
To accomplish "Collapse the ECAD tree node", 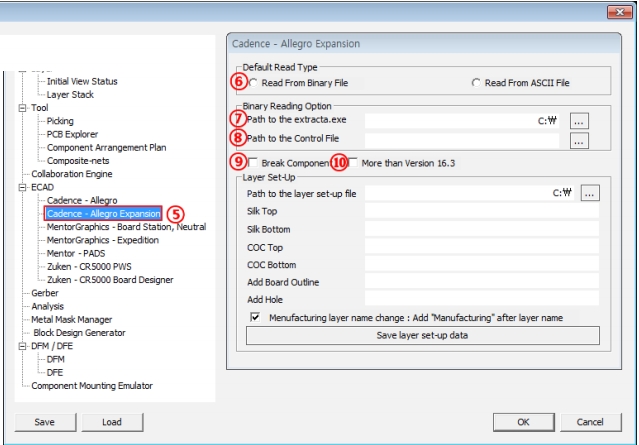I will (22, 187).
